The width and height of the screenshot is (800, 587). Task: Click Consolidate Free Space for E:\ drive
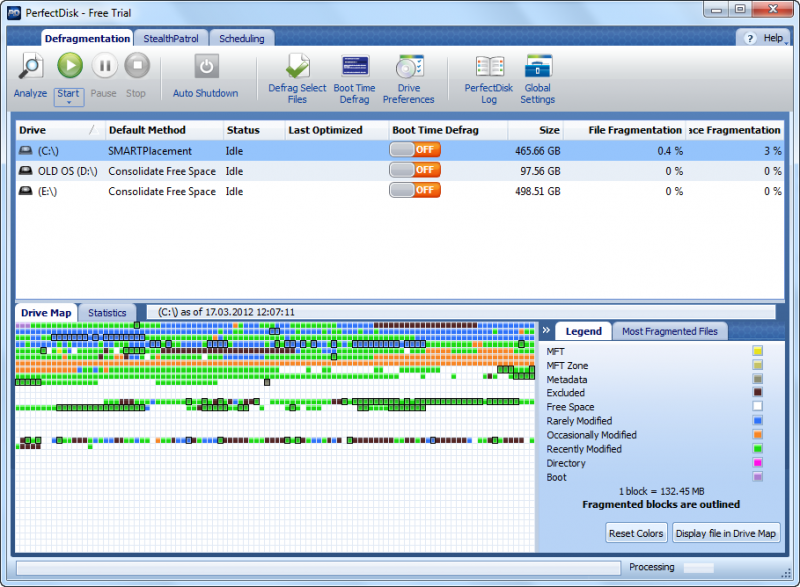point(162,192)
